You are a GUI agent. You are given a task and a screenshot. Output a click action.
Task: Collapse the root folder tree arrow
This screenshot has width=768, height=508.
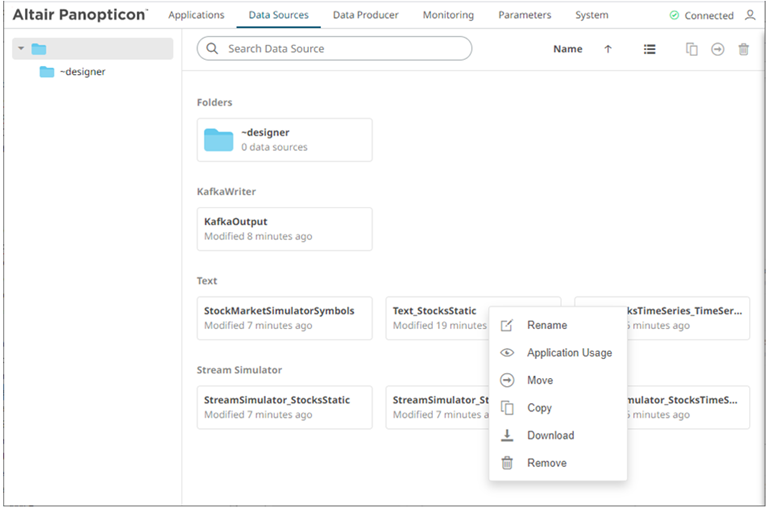tap(22, 49)
